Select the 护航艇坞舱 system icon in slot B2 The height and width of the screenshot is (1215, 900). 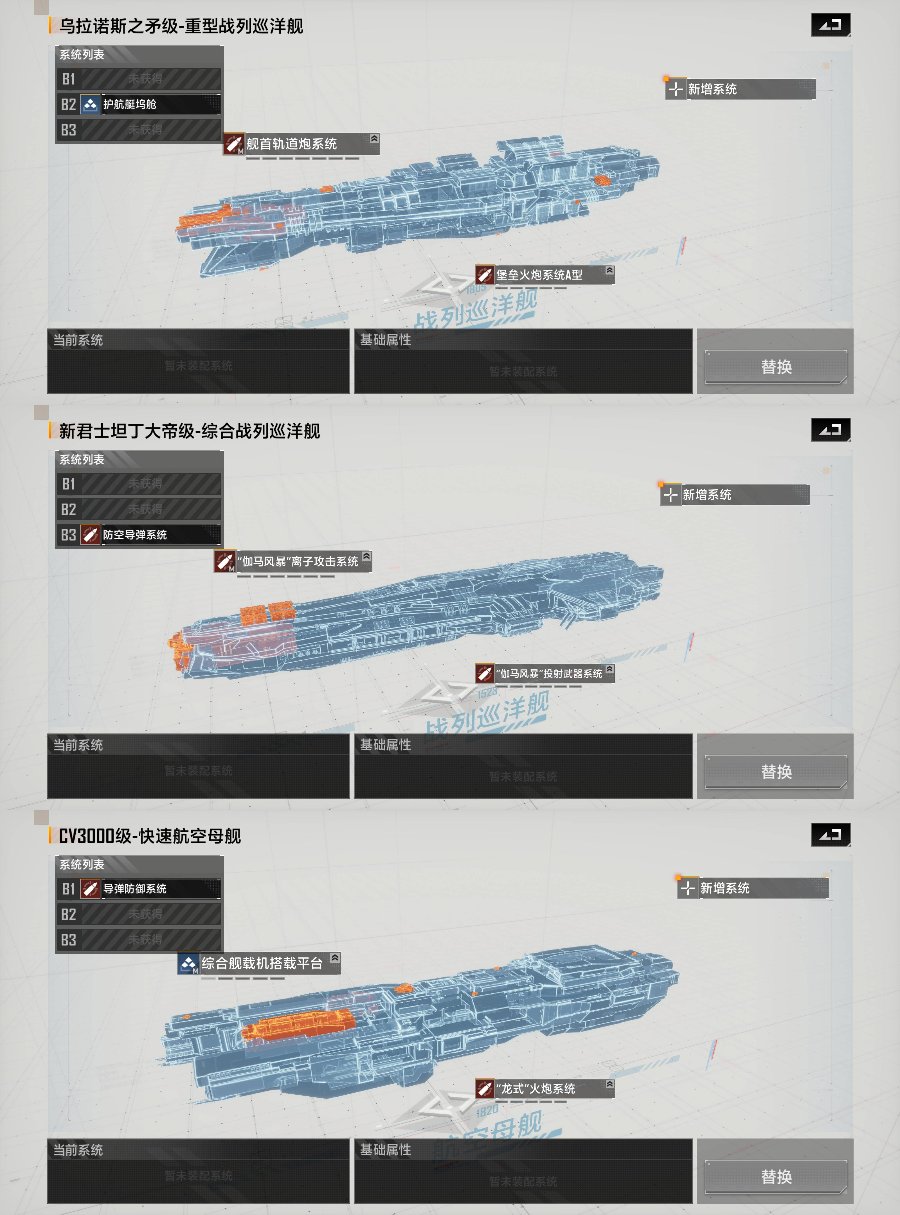click(90, 104)
